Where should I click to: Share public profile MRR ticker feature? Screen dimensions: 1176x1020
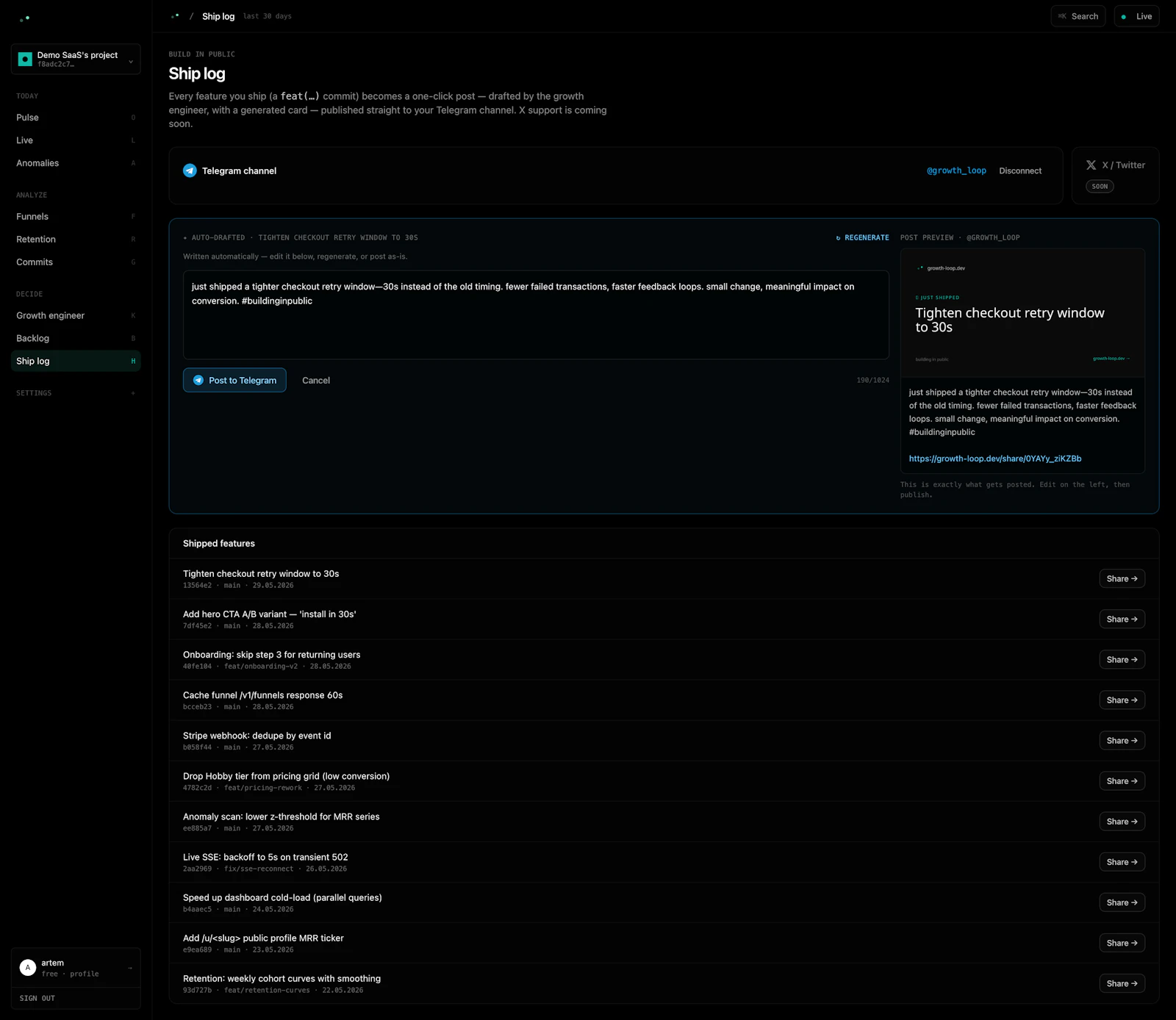point(1122,943)
